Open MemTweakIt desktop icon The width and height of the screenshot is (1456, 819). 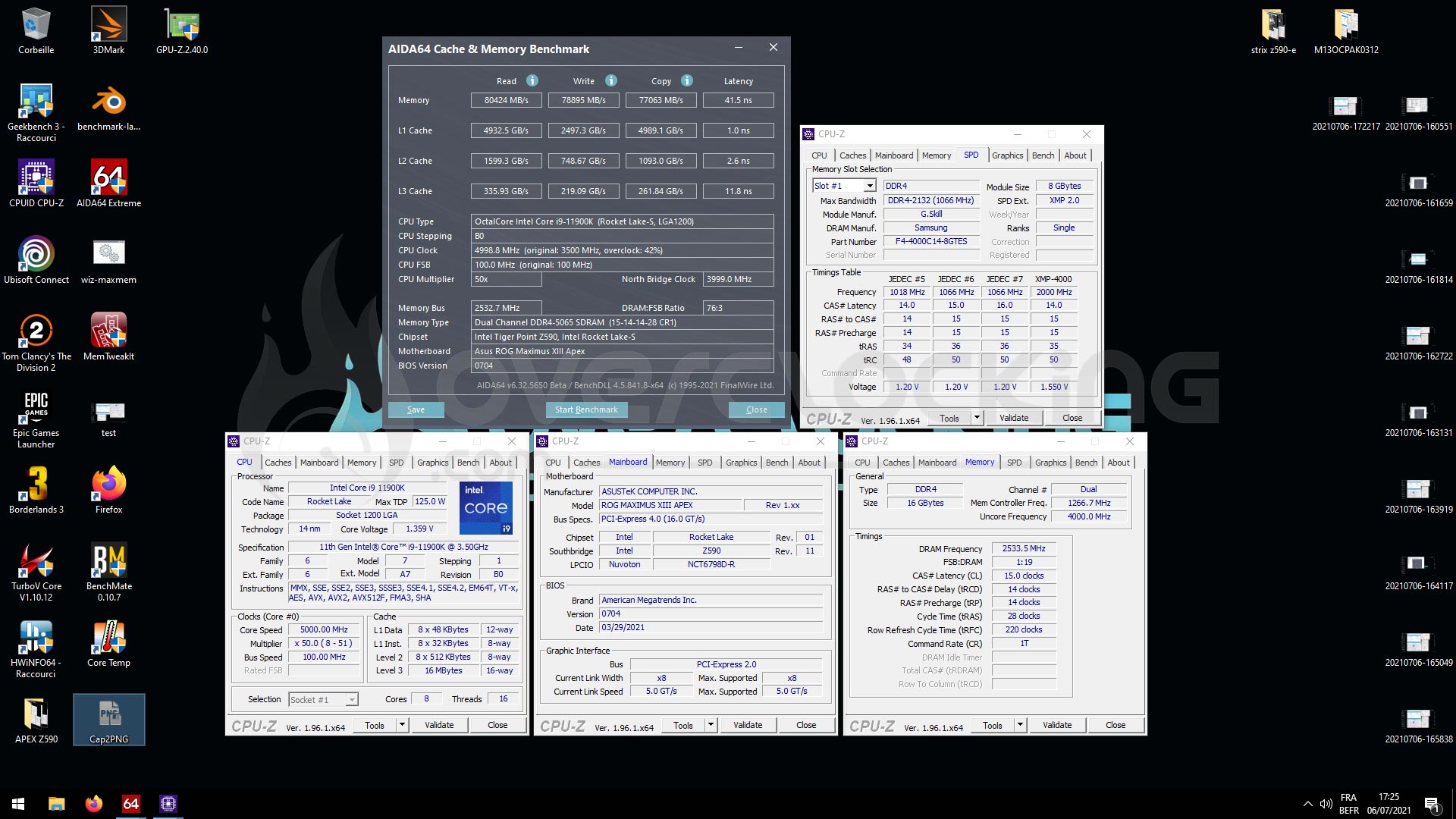point(108,337)
